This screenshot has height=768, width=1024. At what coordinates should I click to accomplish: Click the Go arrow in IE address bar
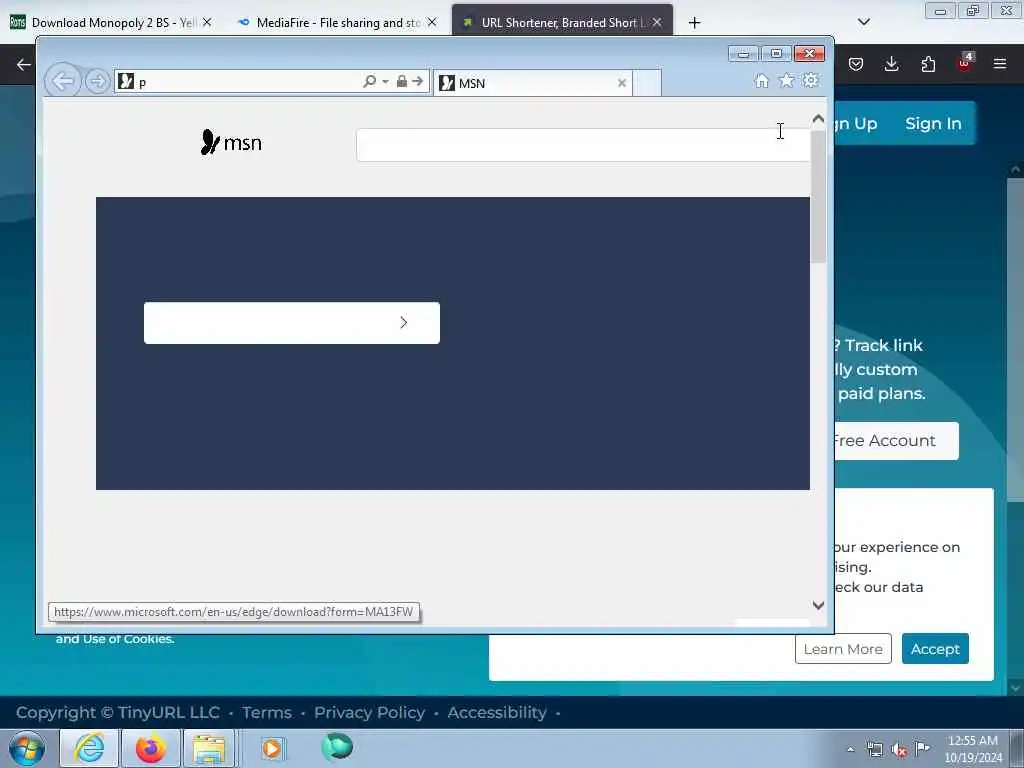(418, 81)
